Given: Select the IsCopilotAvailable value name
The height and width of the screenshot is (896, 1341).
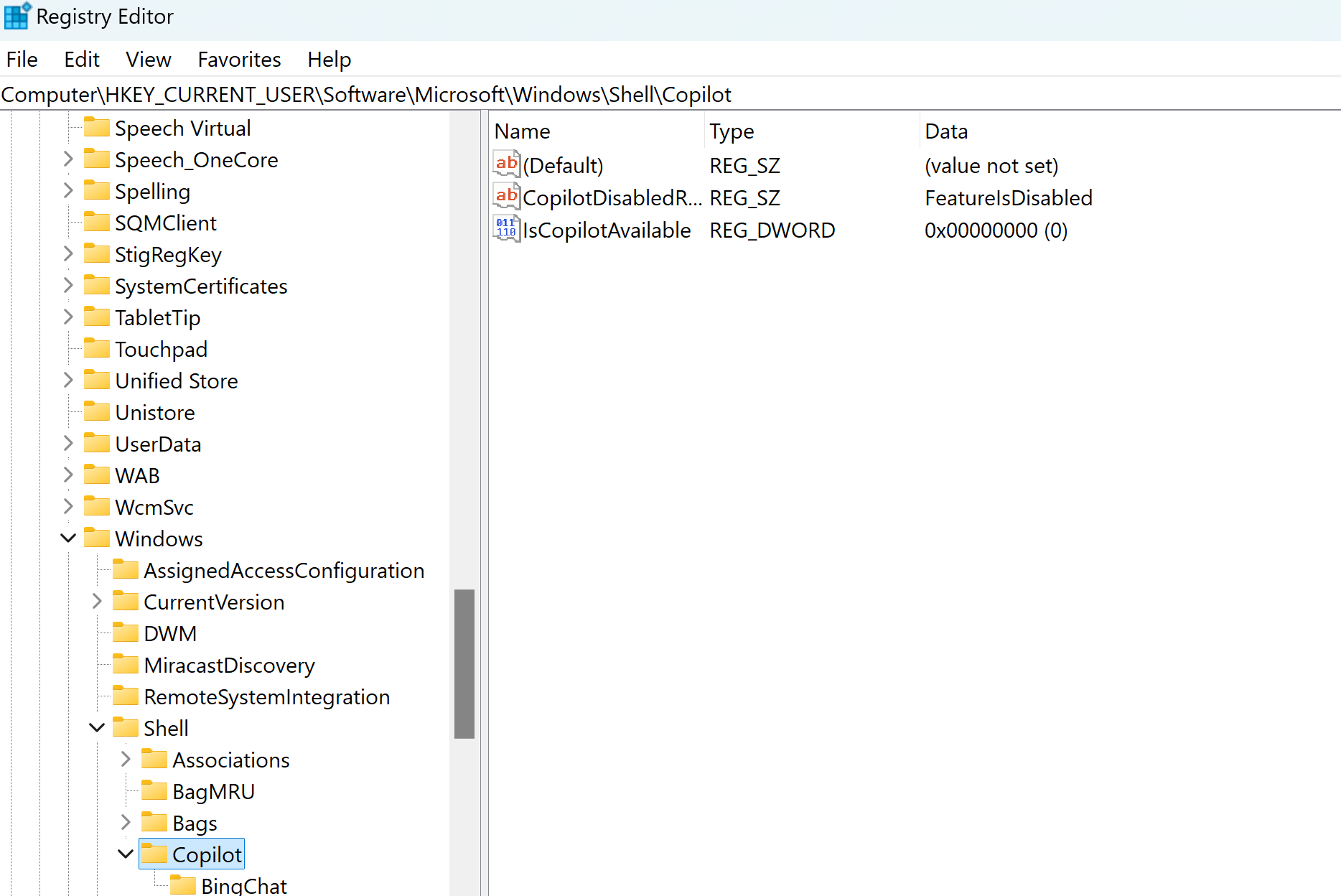Looking at the screenshot, I should pos(607,230).
